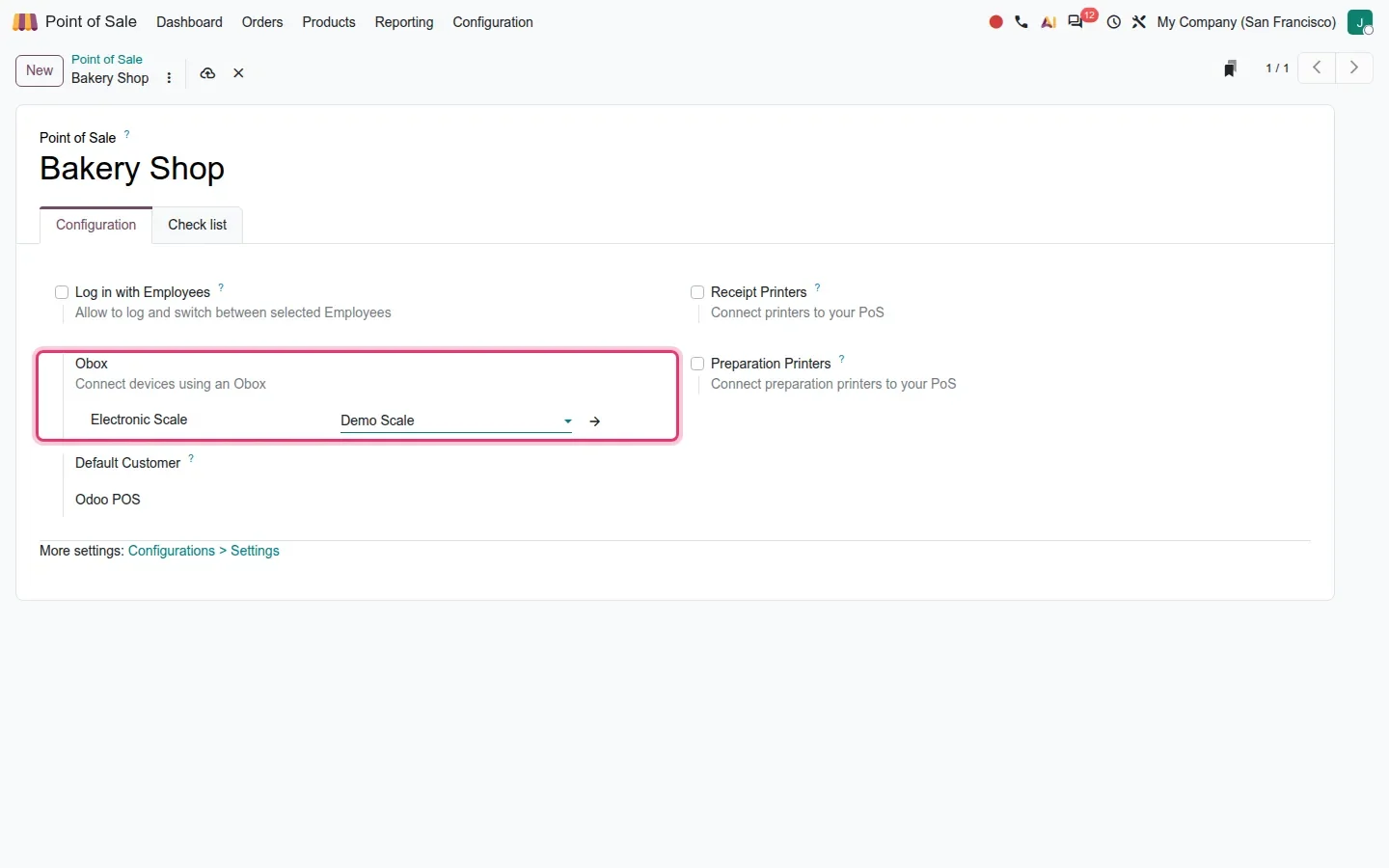
Task: Open the Point of Sale app icon
Action: pyautogui.click(x=25, y=22)
